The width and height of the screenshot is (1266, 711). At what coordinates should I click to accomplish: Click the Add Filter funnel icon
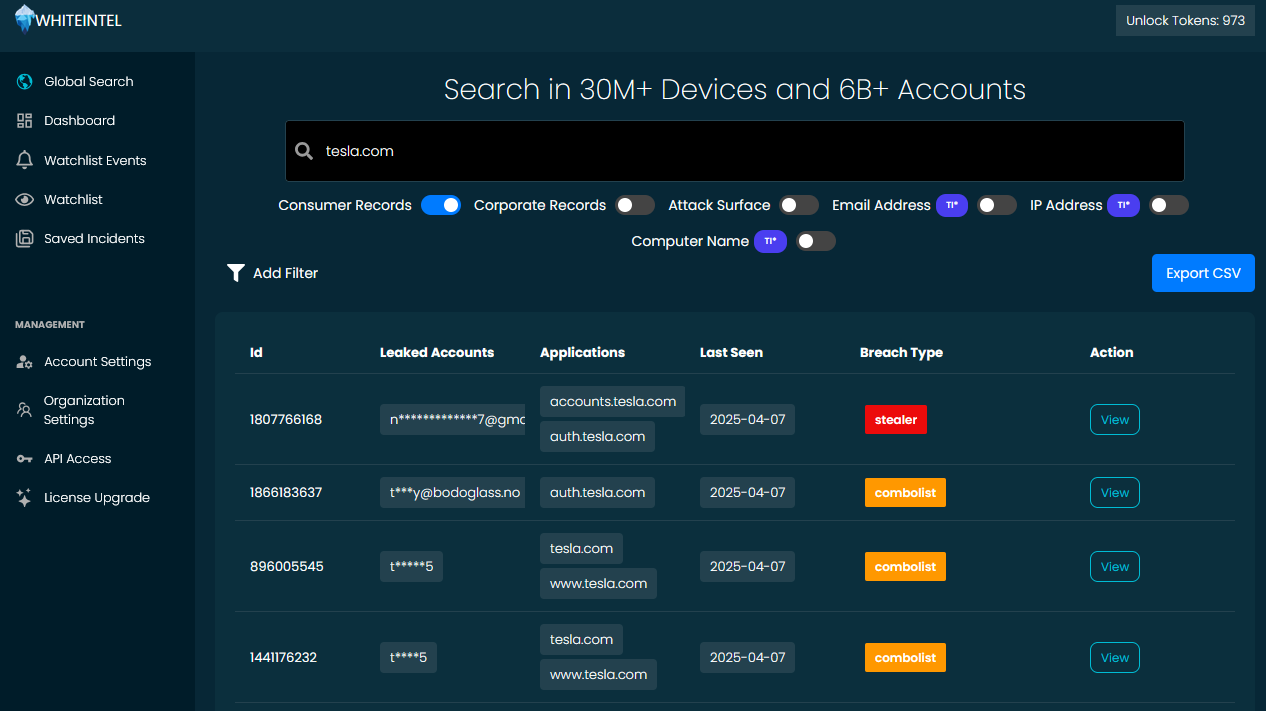pyautogui.click(x=236, y=273)
